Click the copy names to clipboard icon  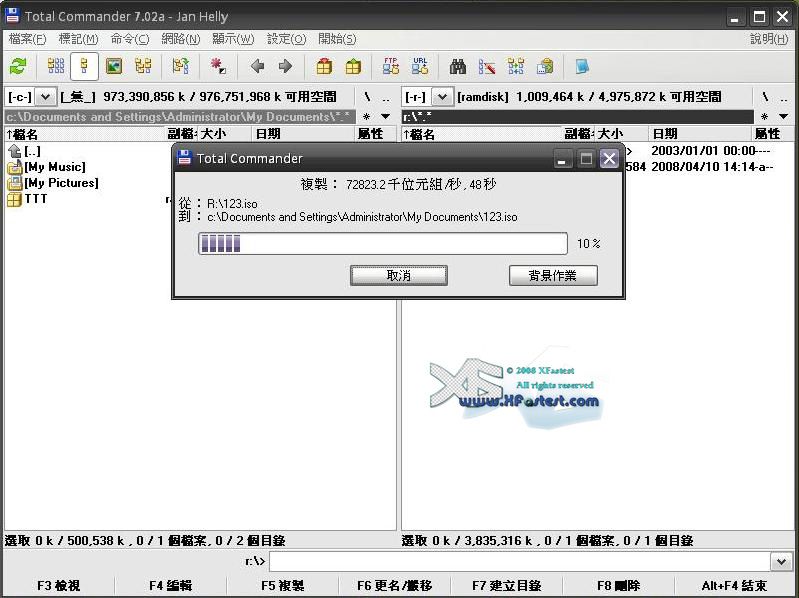tap(545, 66)
